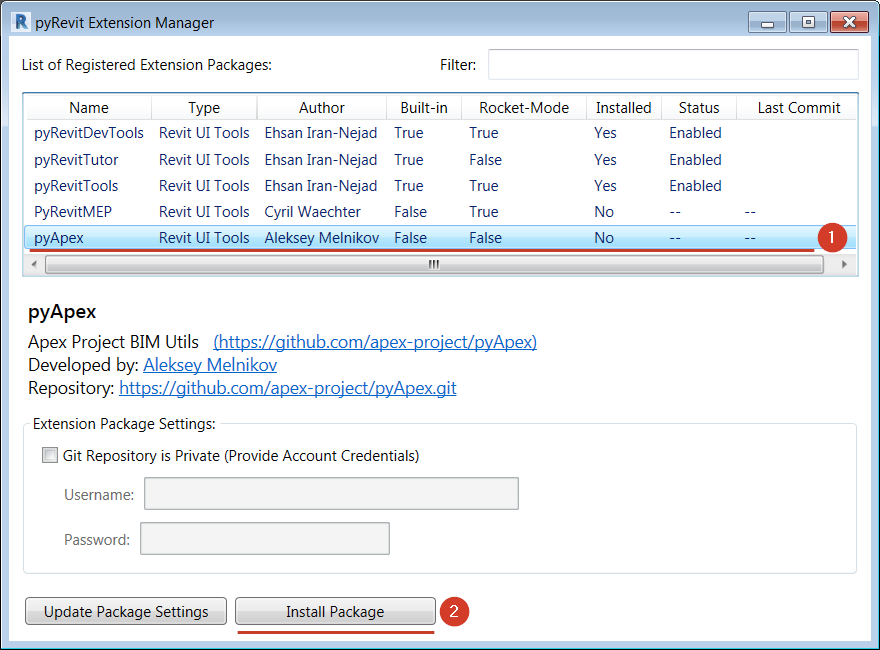Select the PyRevitMEP package row

[x=441, y=212]
